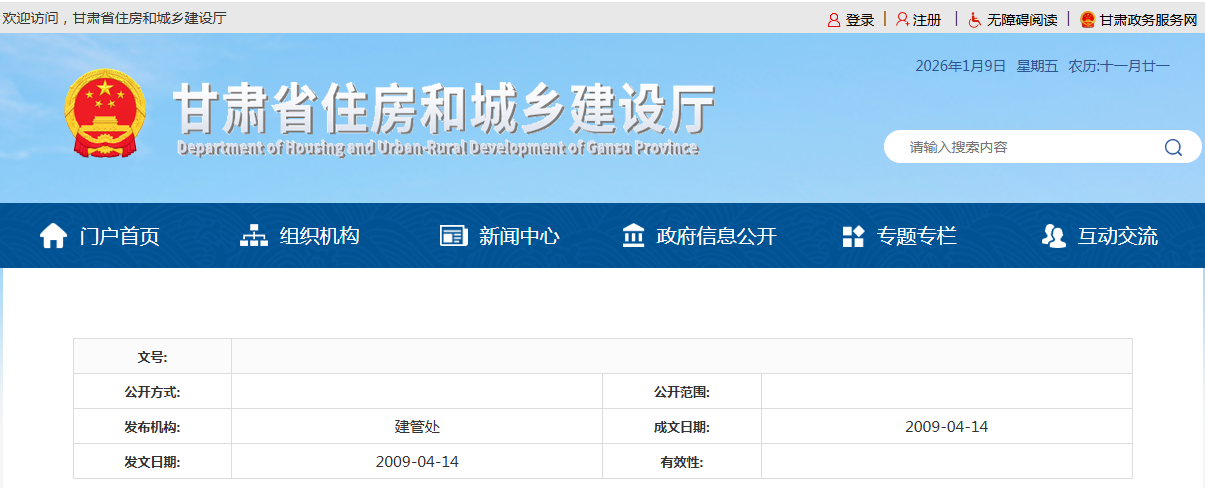The image size is (1205, 488).
Task: Enable 无障碍阅读 accessible reading mode
Action: [x=1021, y=20]
